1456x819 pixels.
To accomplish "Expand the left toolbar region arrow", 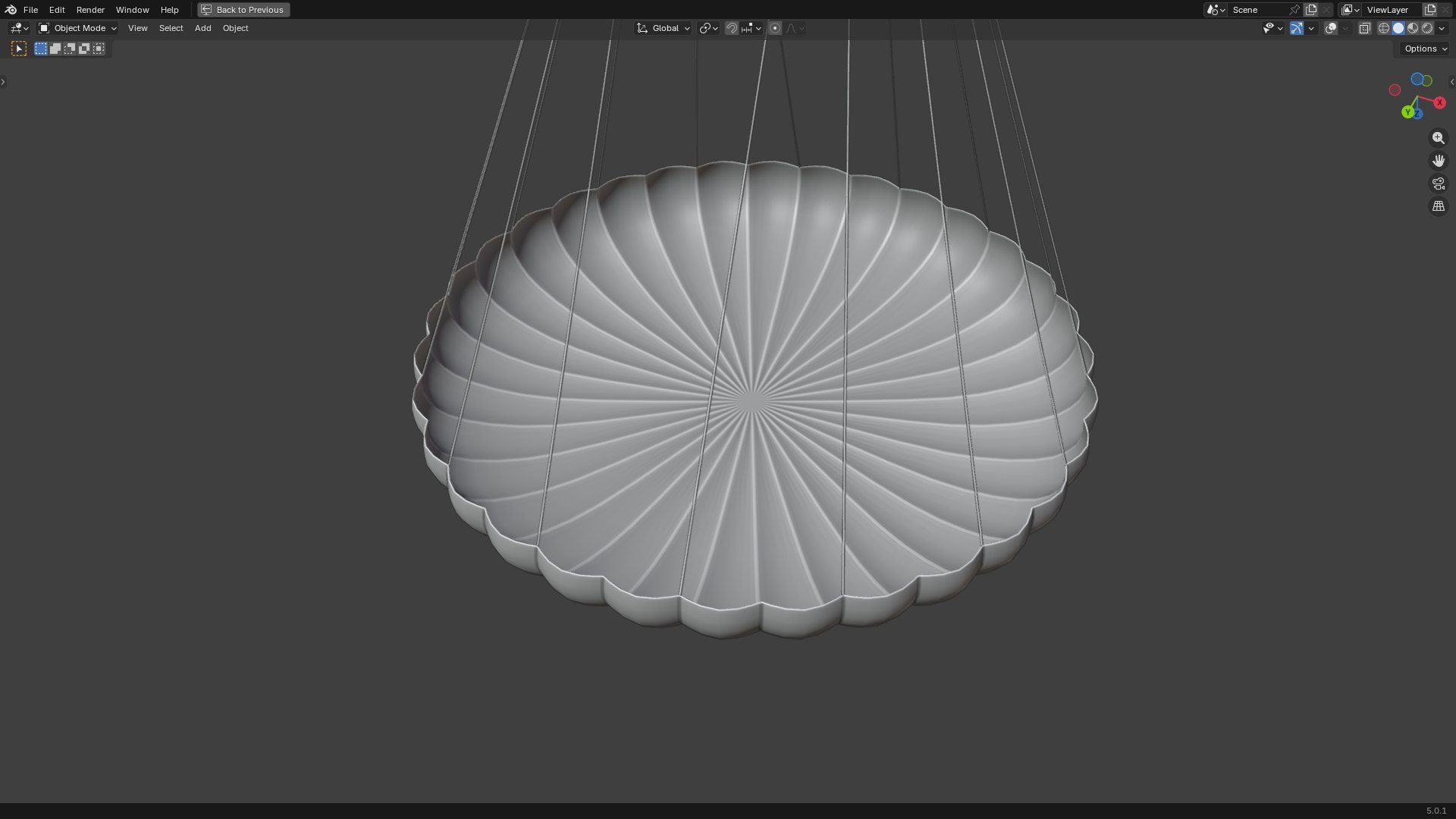I will 3,82.
